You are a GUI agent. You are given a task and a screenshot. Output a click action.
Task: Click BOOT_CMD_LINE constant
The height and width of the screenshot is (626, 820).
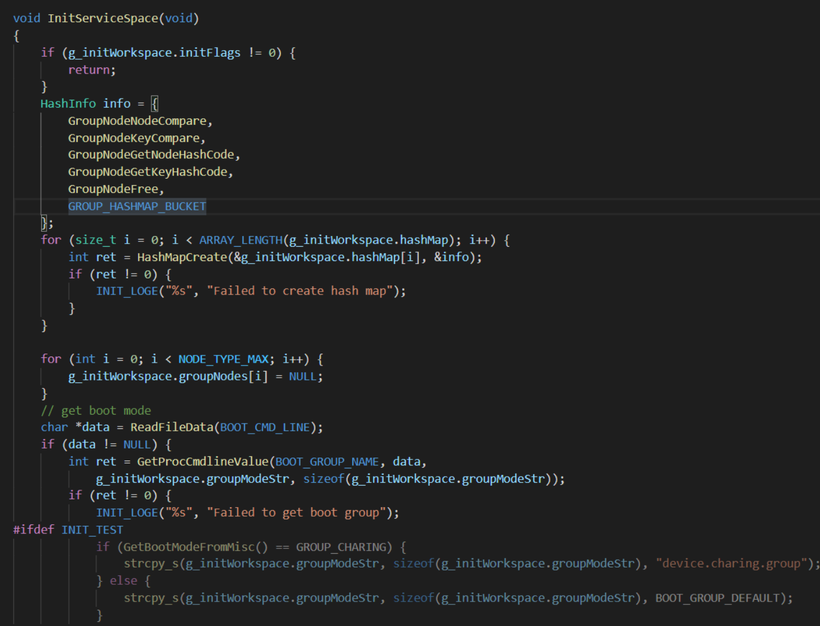(265, 427)
